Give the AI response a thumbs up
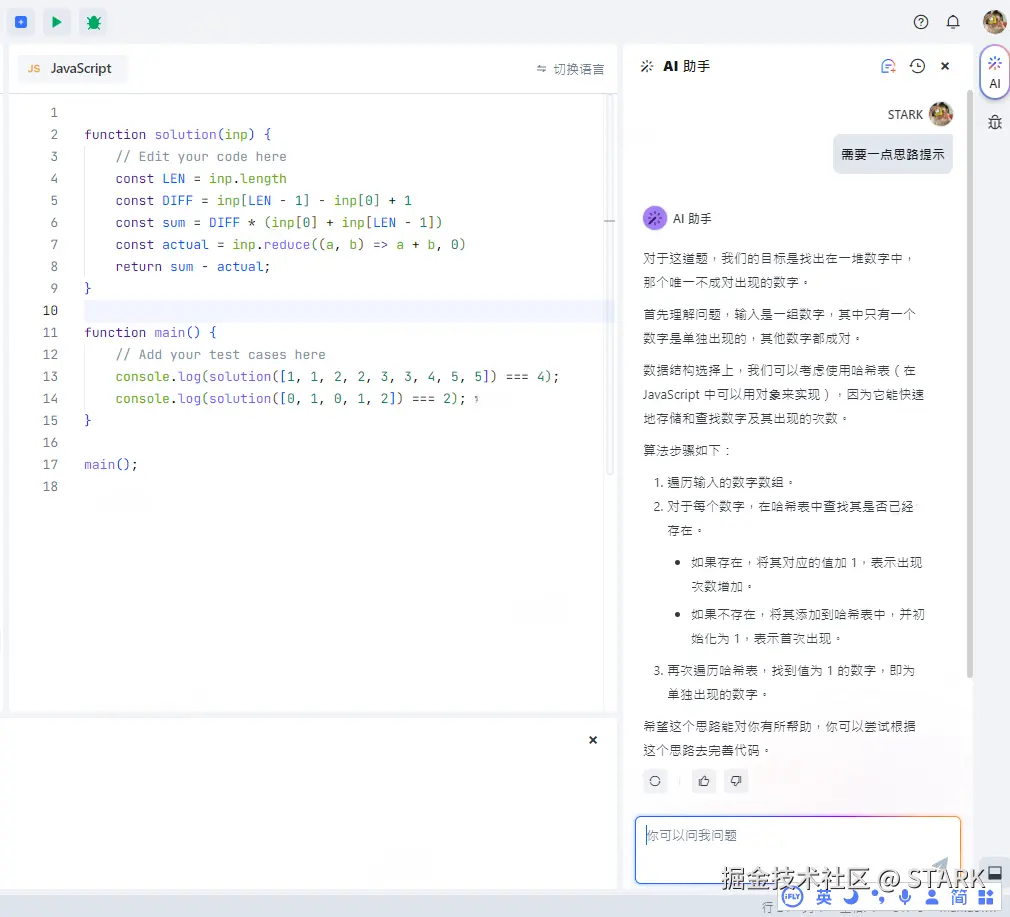 (704, 781)
